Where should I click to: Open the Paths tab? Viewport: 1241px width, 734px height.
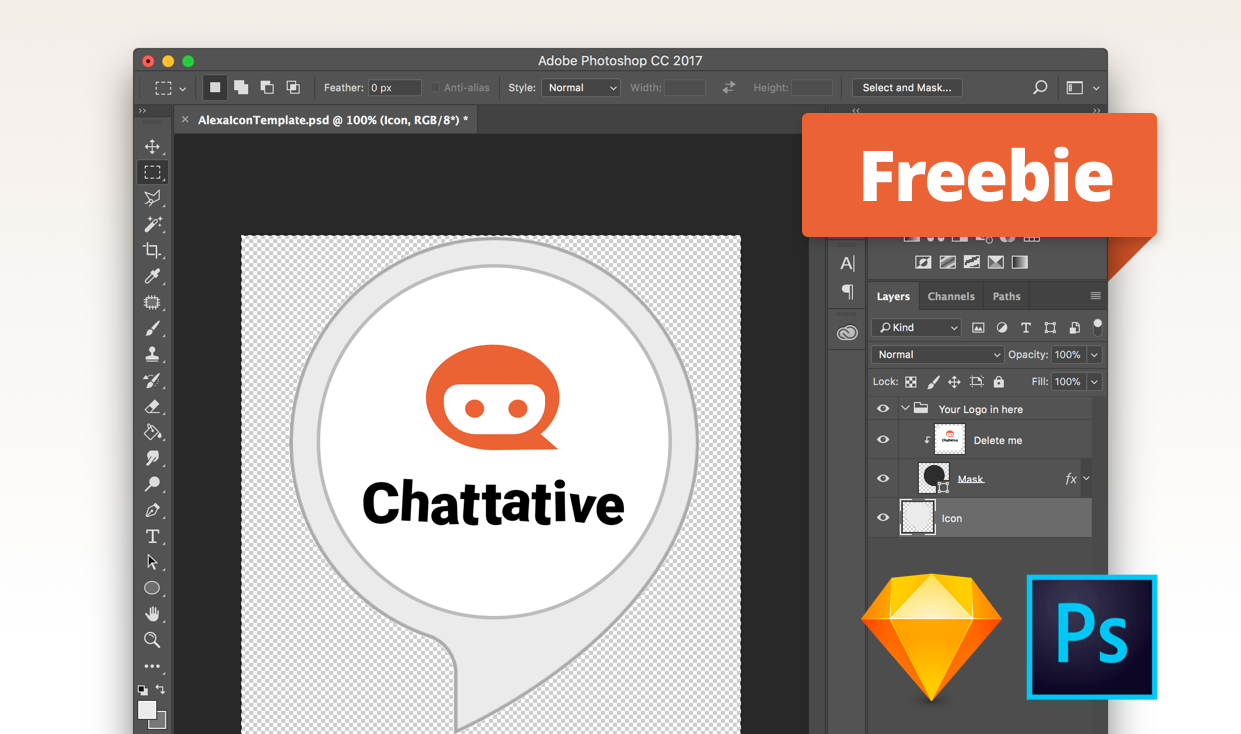click(1006, 295)
